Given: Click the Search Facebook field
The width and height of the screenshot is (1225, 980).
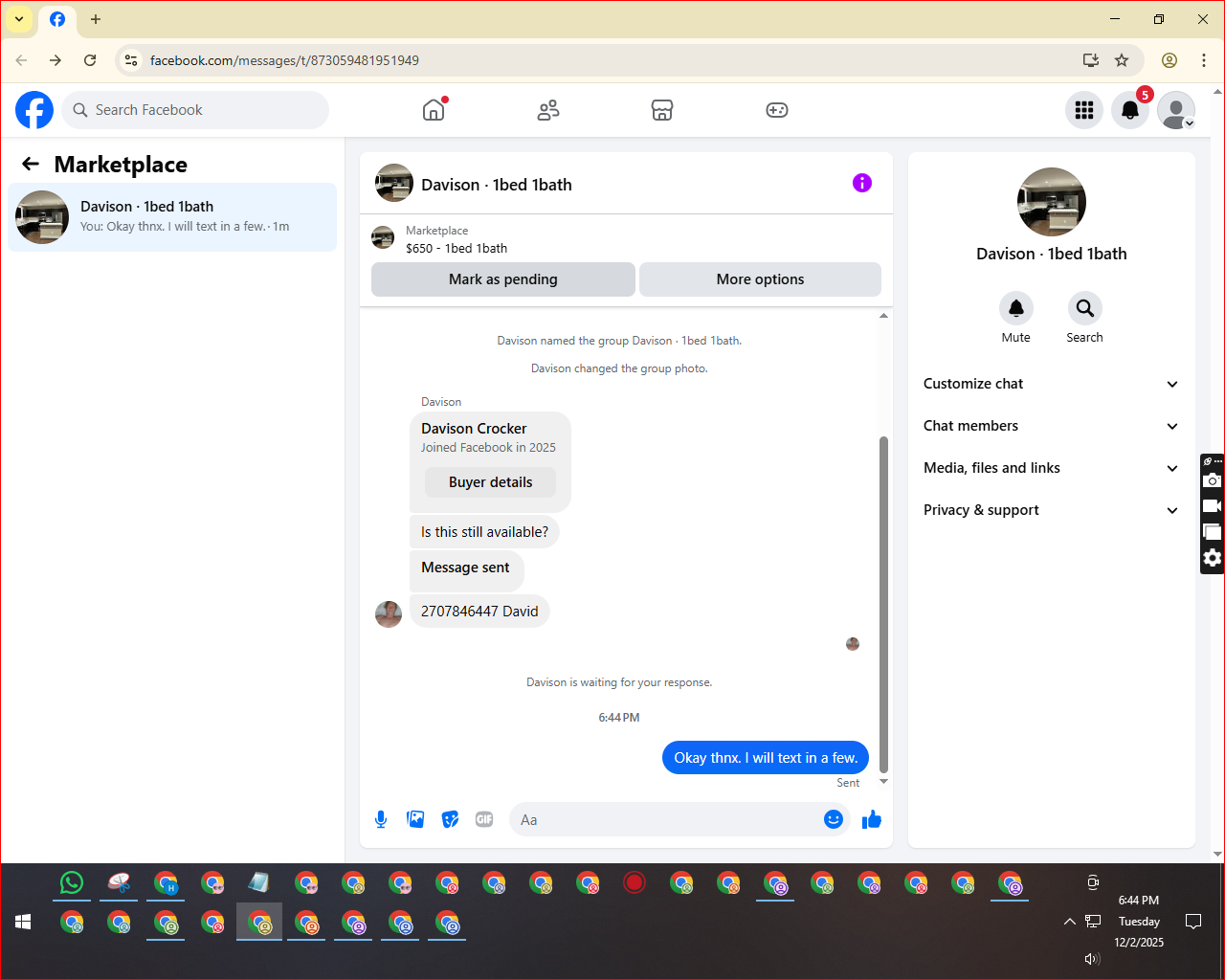Looking at the screenshot, I should (195, 110).
